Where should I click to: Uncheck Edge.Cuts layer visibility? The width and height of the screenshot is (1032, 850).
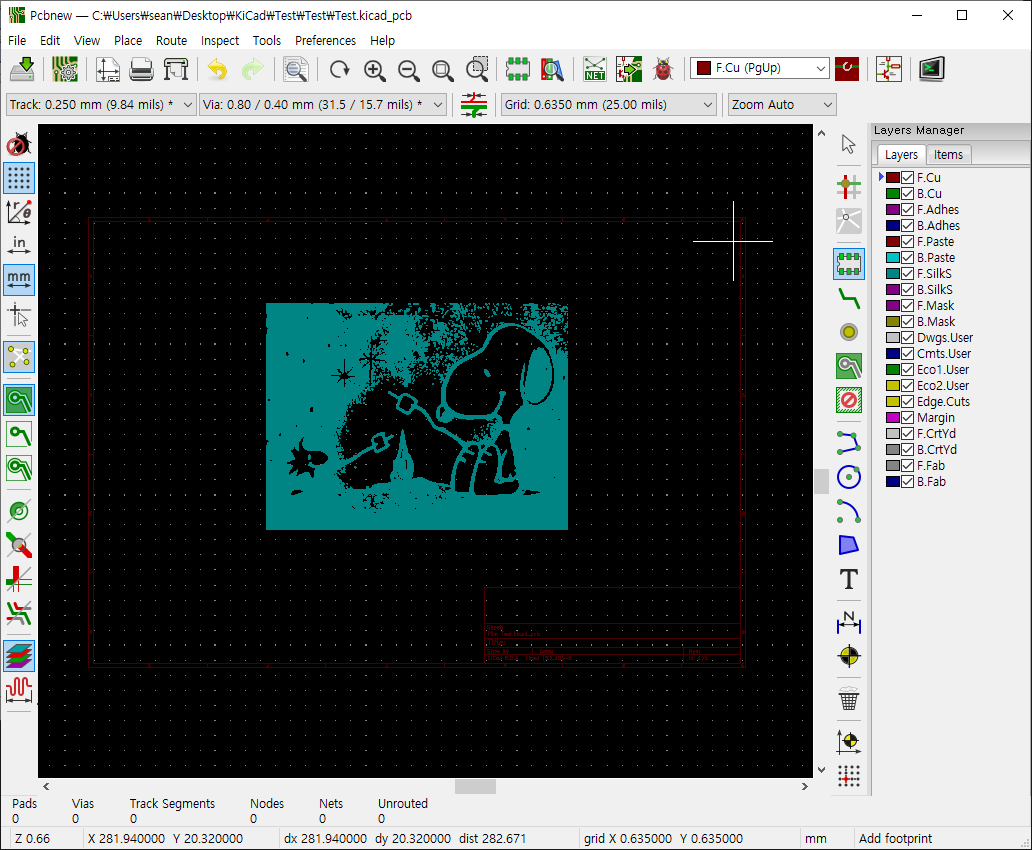[x=908, y=402]
